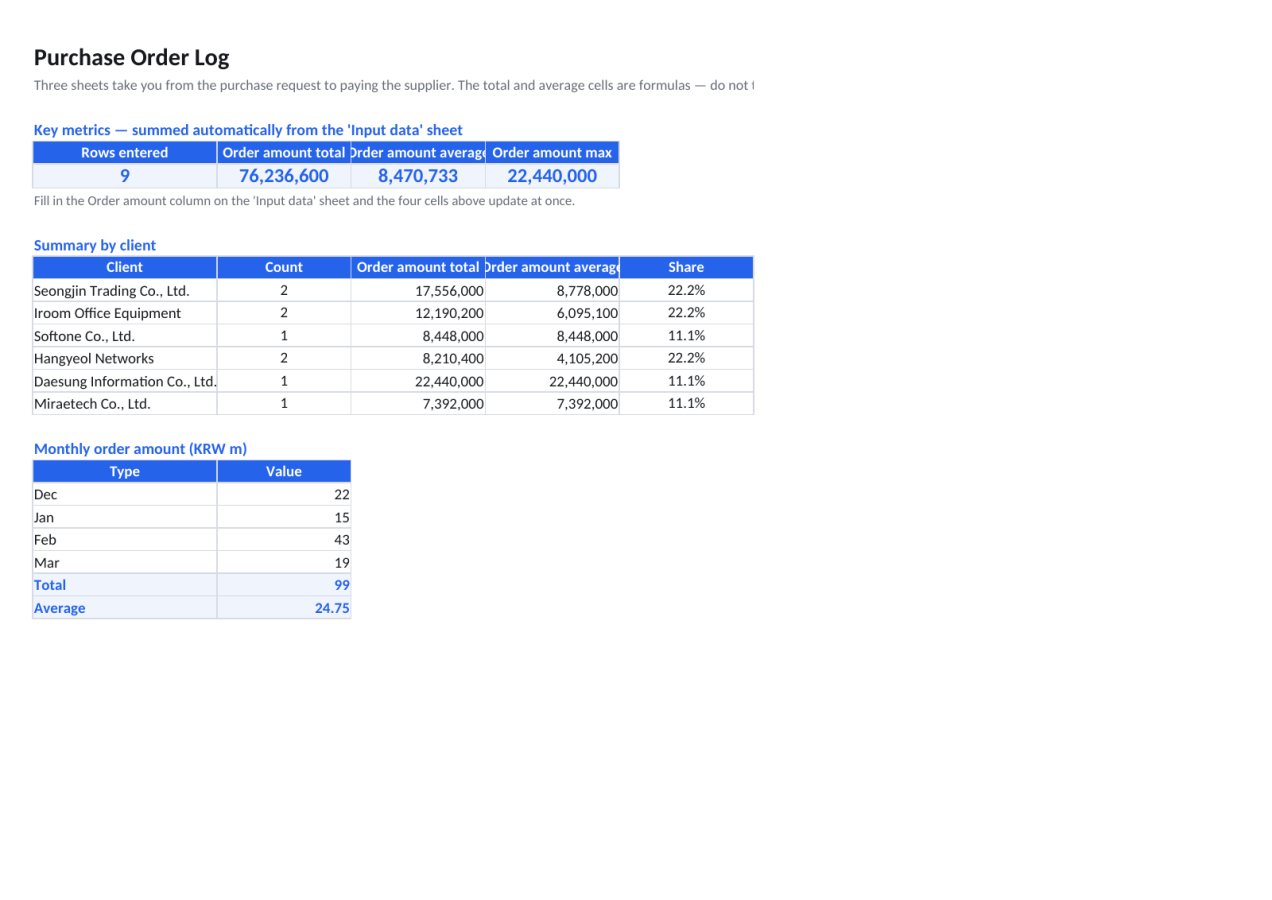Click the average '8,778,000'
This screenshot has width=1272, height=900.
tap(552, 291)
